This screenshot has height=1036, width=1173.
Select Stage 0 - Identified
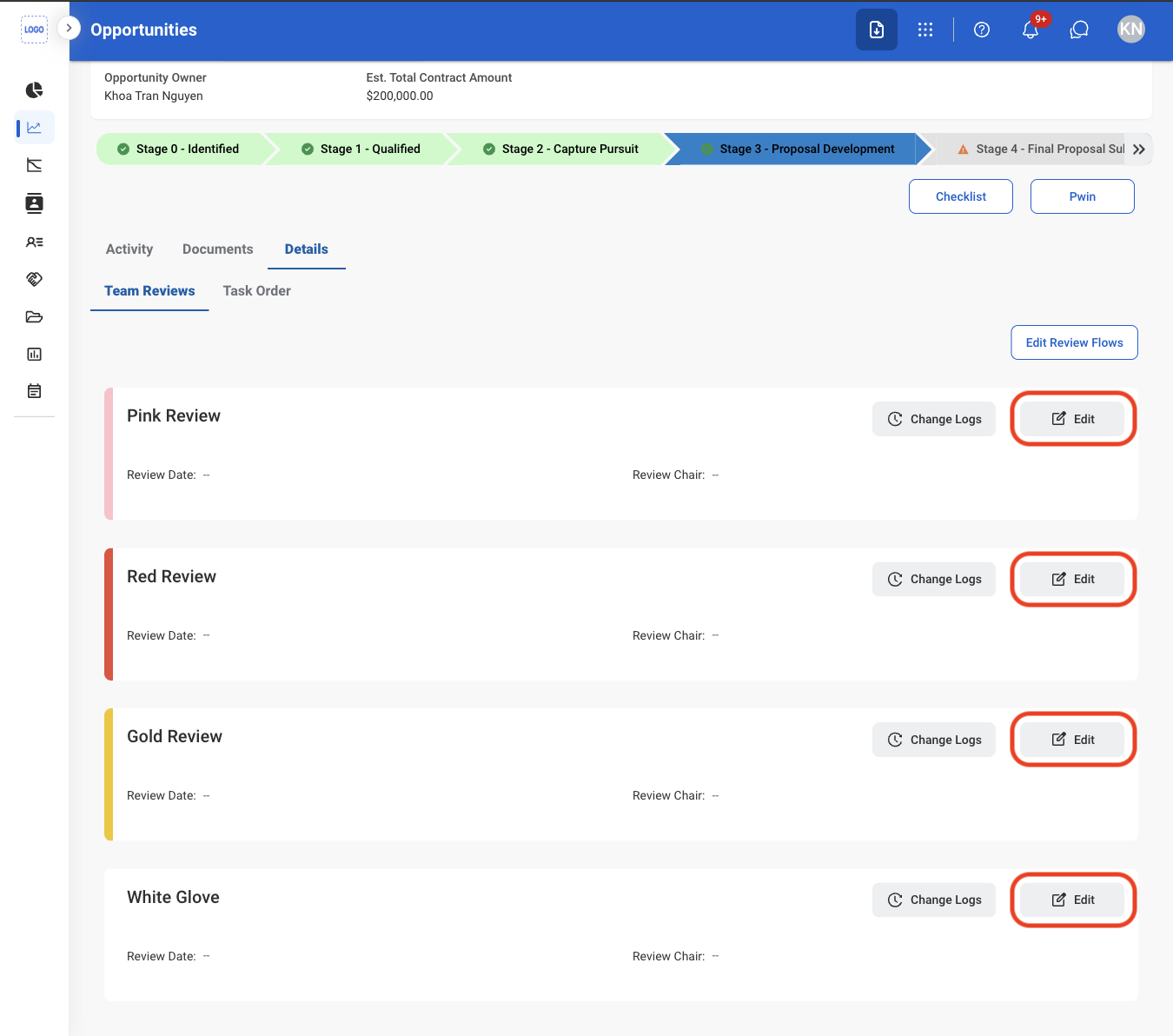click(x=180, y=149)
